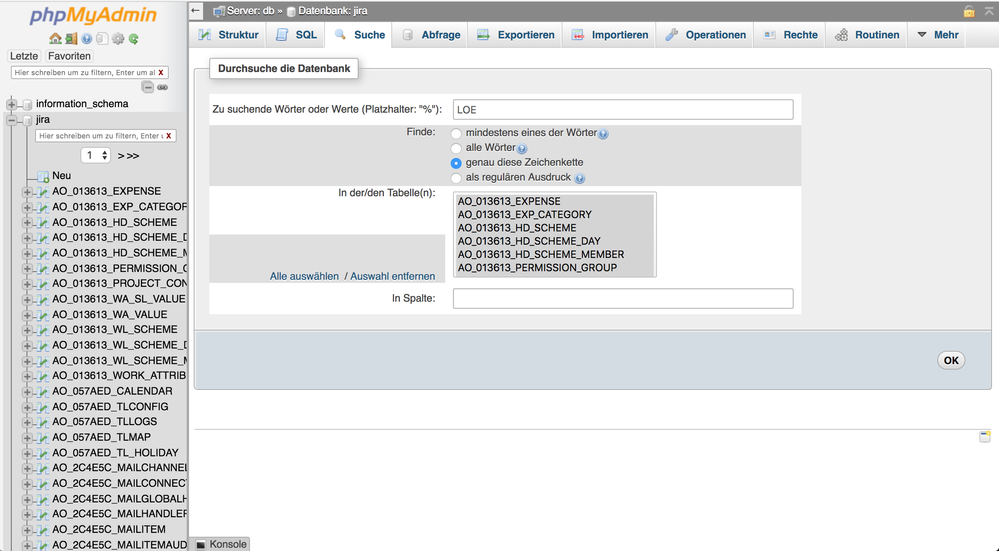Focus search words field containing LOE
Image resolution: width=999 pixels, height=551 pixels.
tap(623, 110)
